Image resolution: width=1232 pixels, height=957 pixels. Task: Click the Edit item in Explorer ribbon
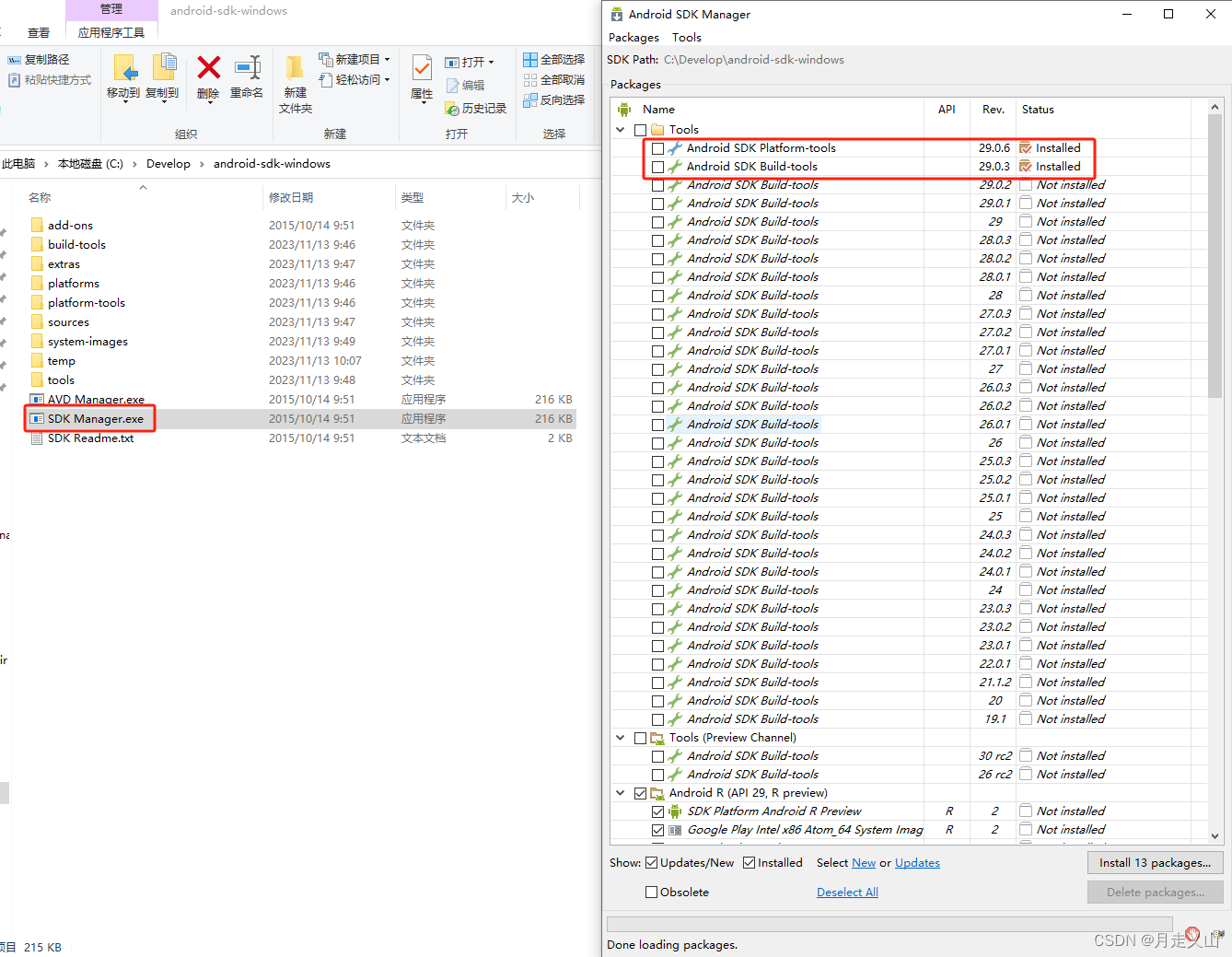tap(466, 86)
